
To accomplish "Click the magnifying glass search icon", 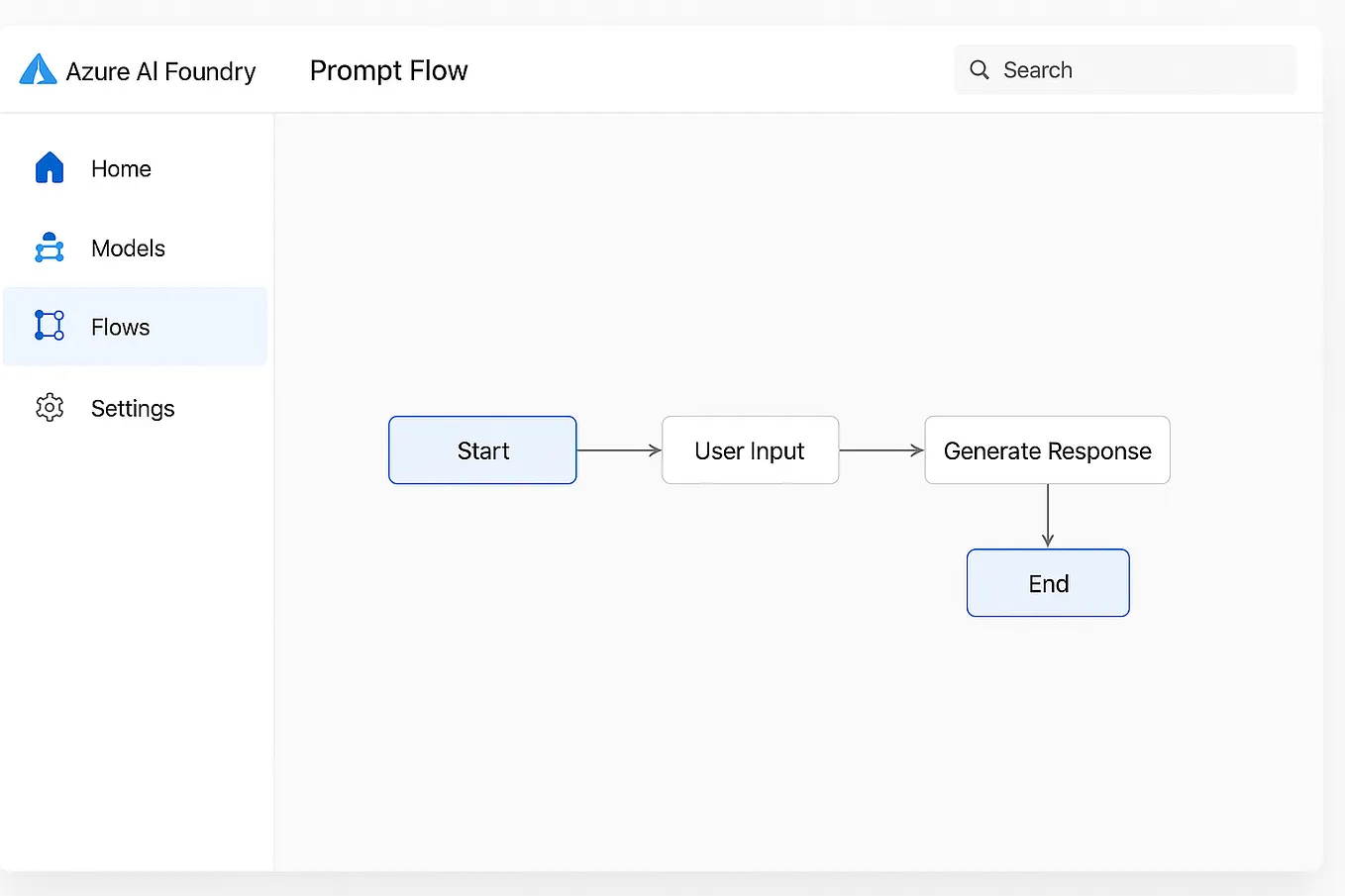I will (979, 69).
